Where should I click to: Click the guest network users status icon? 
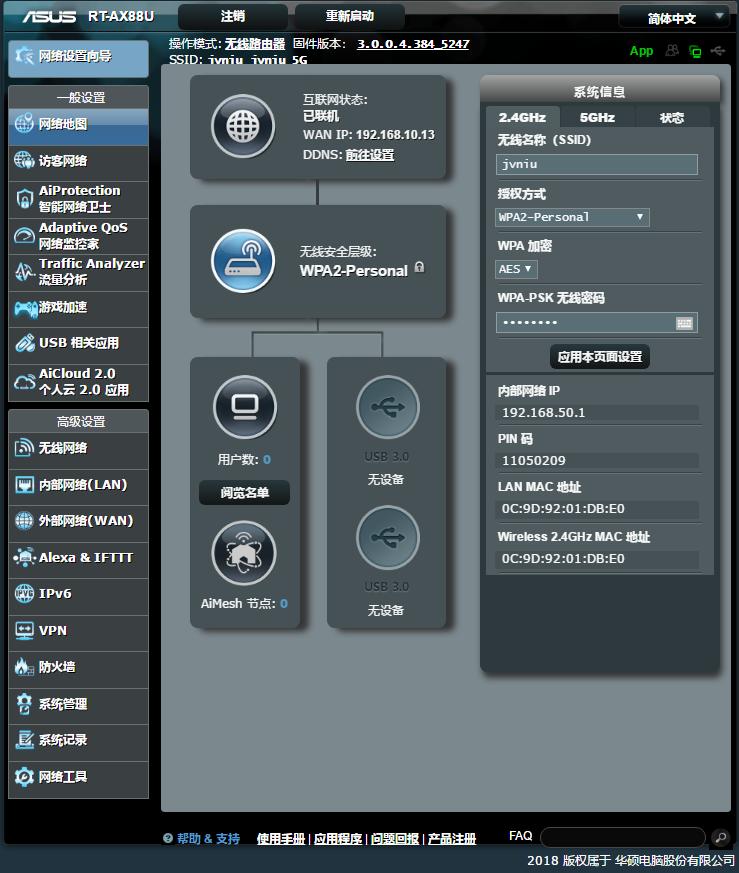coord(672,51)
